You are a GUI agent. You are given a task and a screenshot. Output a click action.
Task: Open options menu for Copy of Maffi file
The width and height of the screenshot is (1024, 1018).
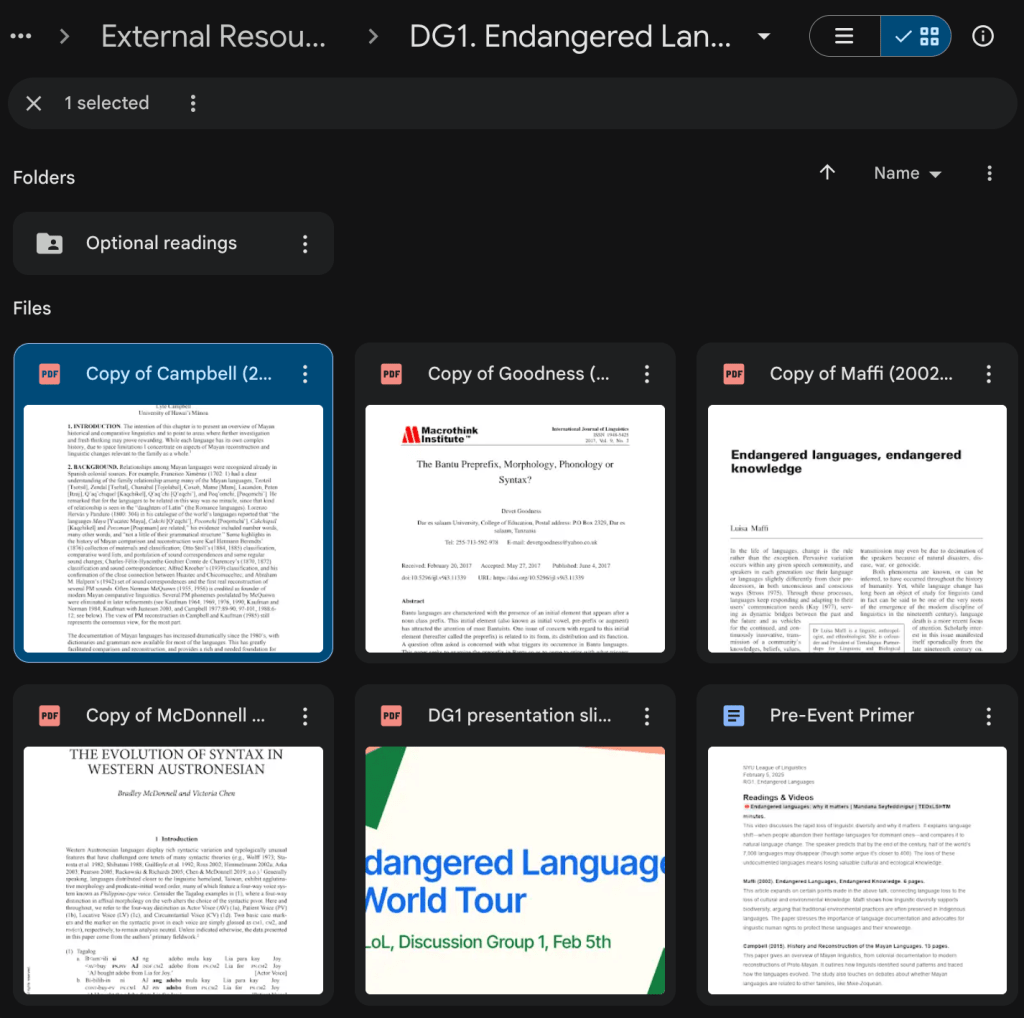click(x=989, y=374)
